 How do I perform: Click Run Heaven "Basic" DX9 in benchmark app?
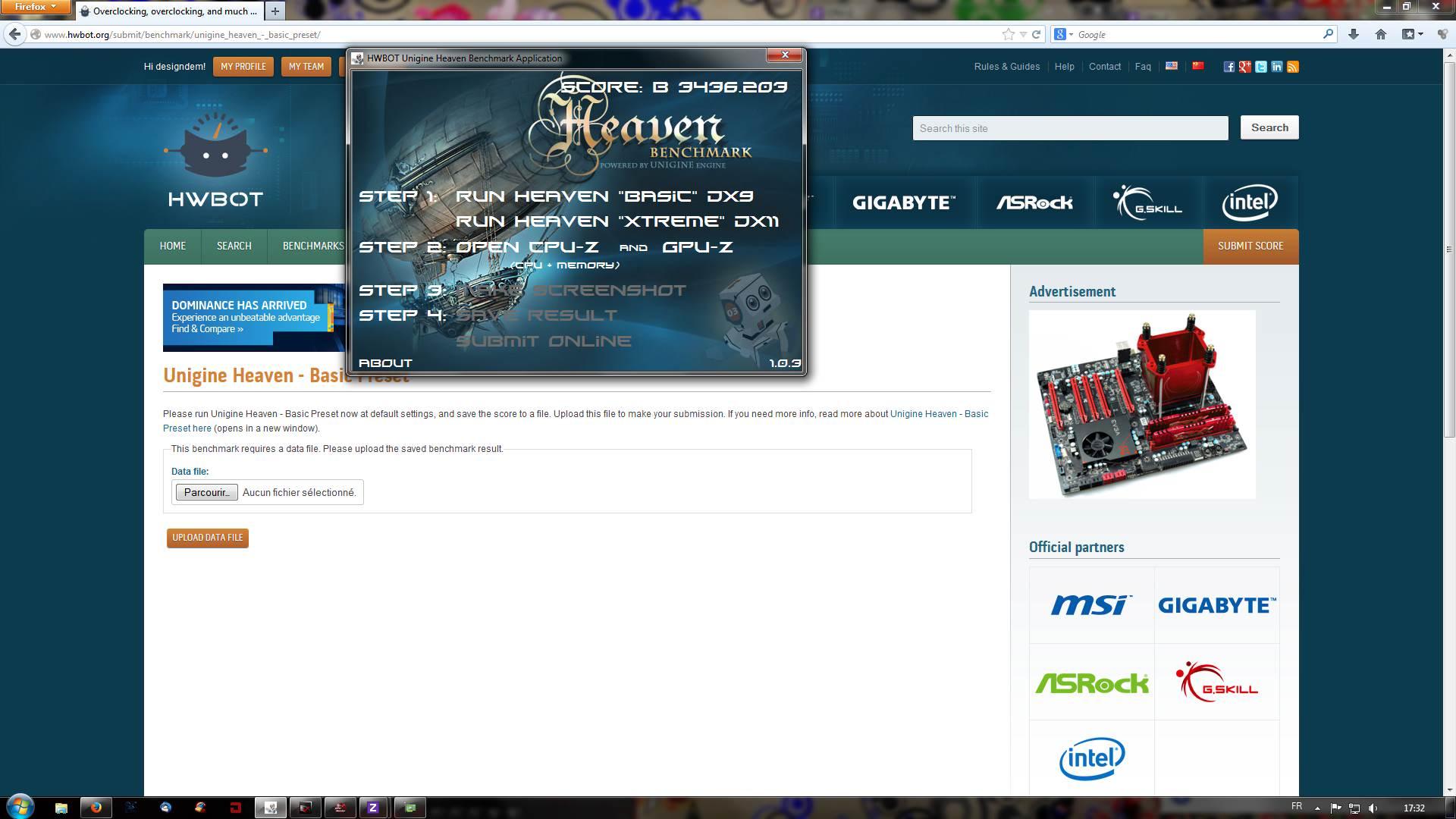tap(604, 196)
